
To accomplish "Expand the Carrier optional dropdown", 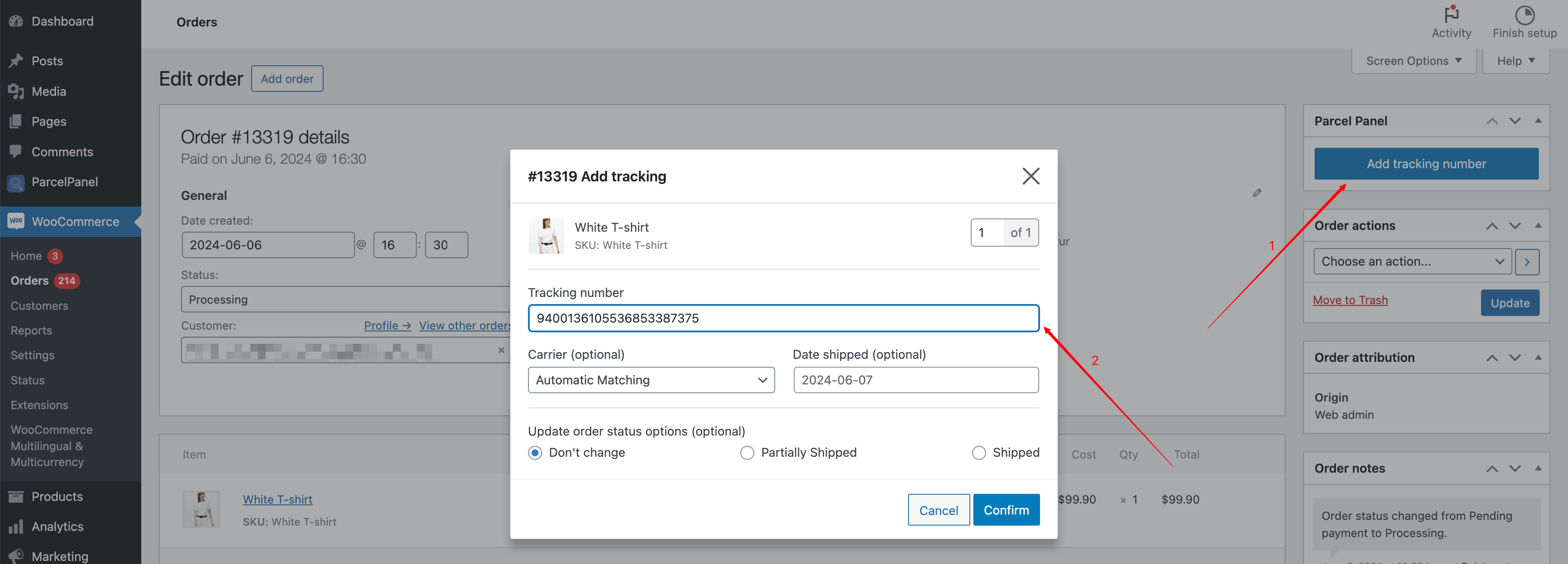I will (x=651, y=380).
